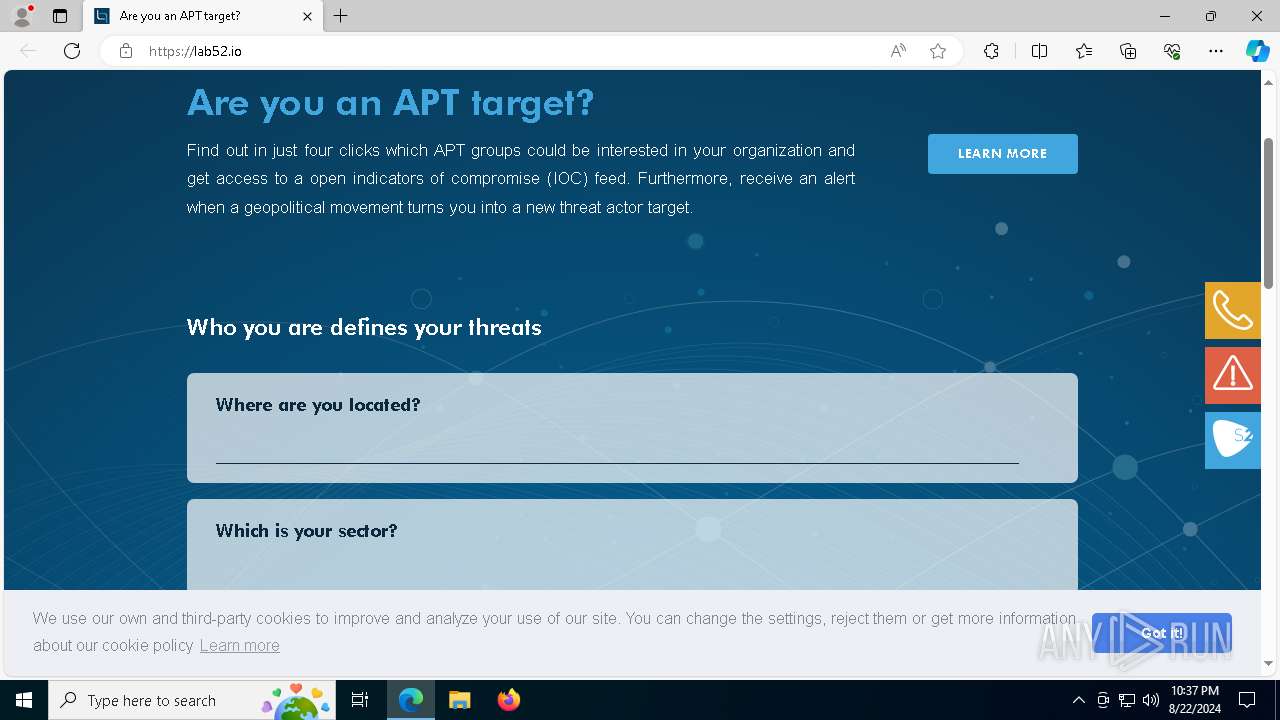This screenshot has height=720, width=1280.
Task: Activate the Read aloud icon
Action: (x=898, y=51)
